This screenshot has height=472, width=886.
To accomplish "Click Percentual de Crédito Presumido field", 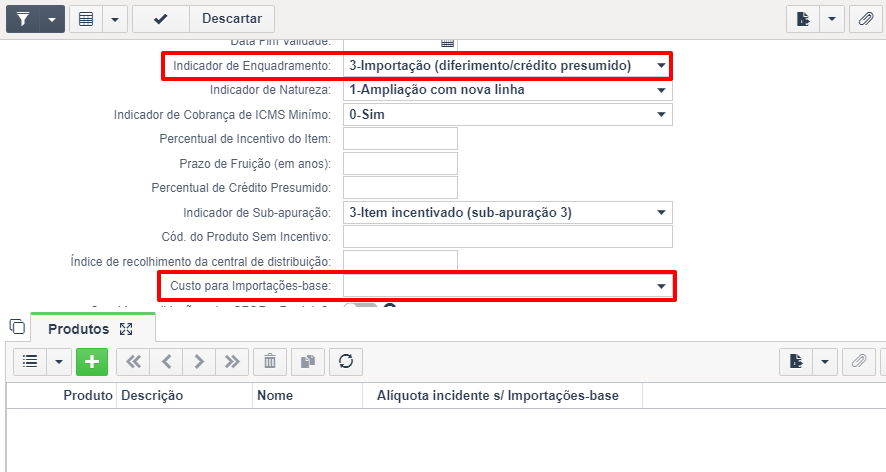I will pos(400,188).
